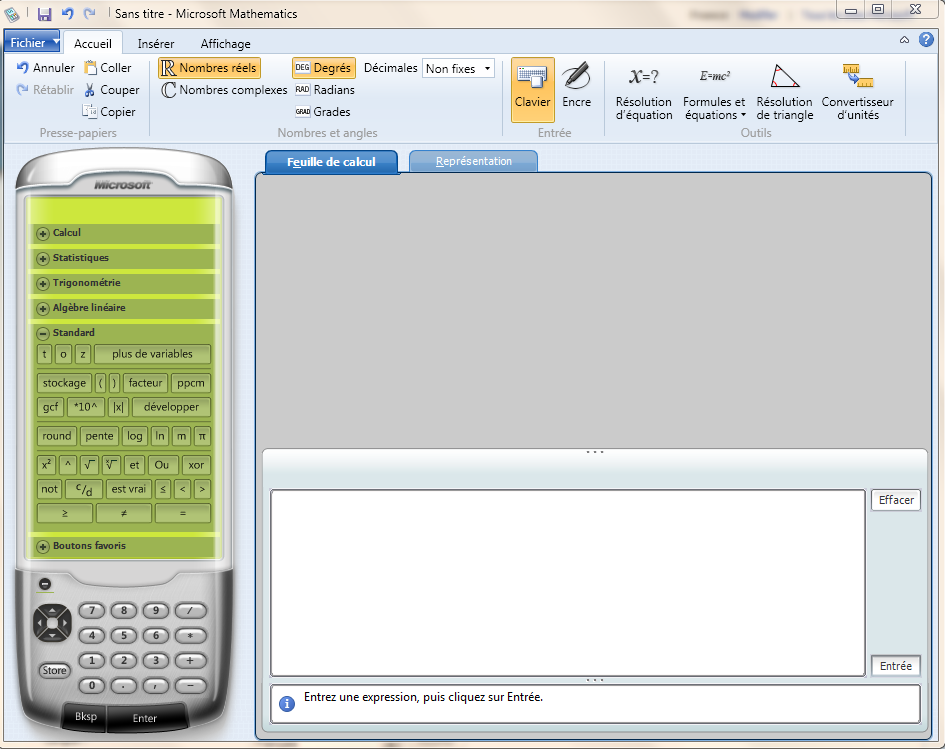
Task: Click the développer button
Action: coord(171,407)
